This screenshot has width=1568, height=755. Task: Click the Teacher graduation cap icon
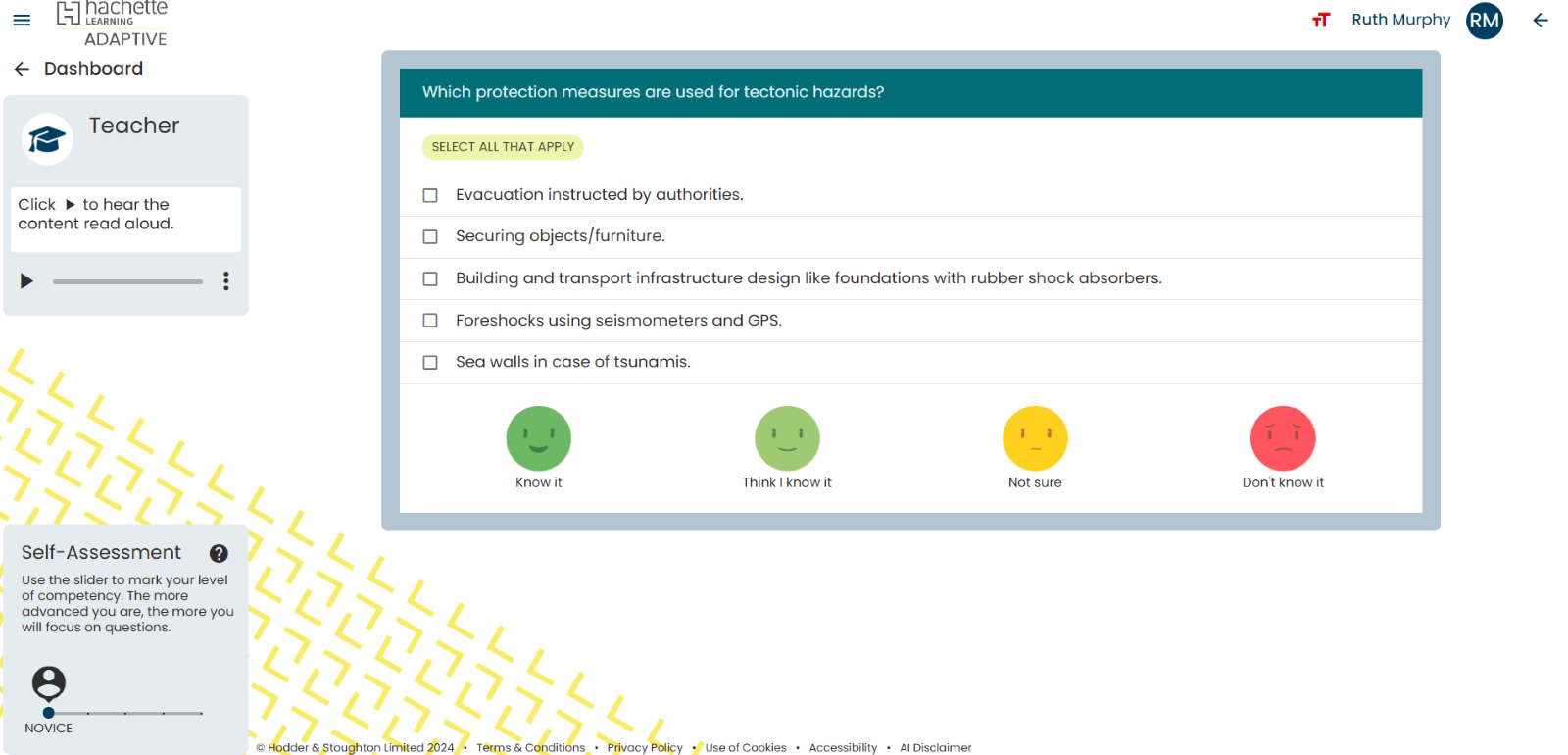pos(47,139)
